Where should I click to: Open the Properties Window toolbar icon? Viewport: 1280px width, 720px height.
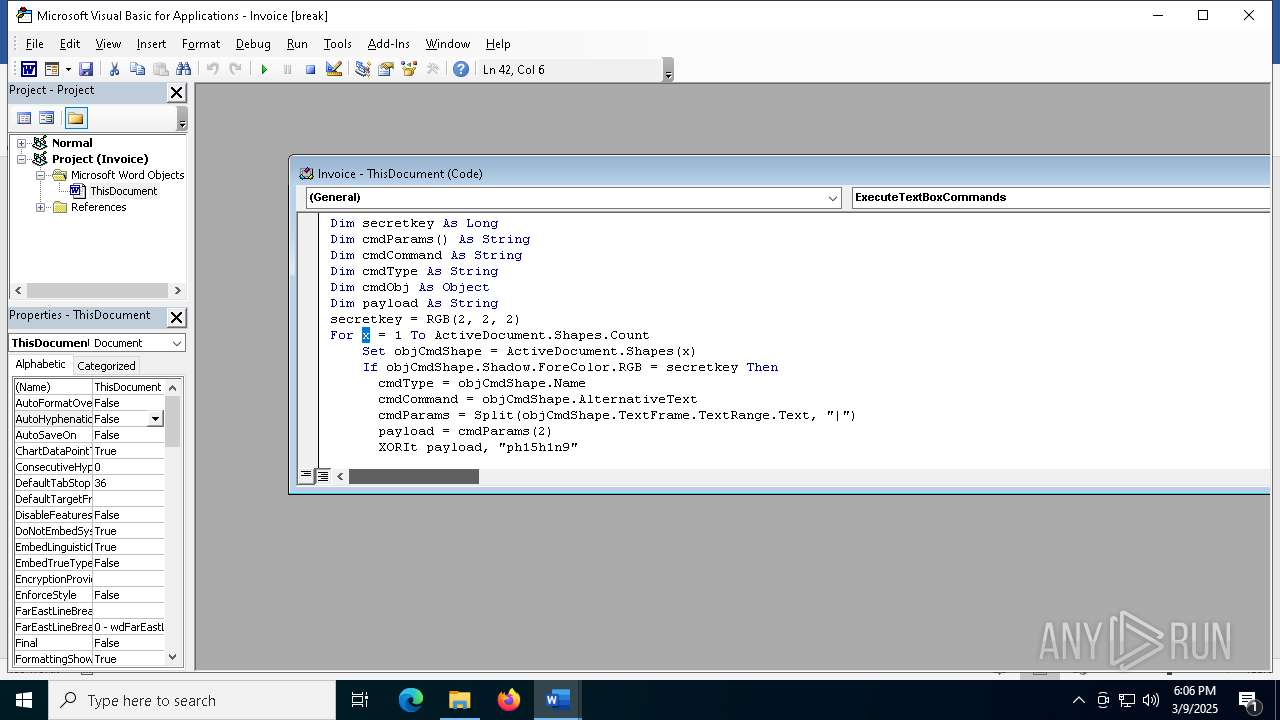tap(385, 69)
